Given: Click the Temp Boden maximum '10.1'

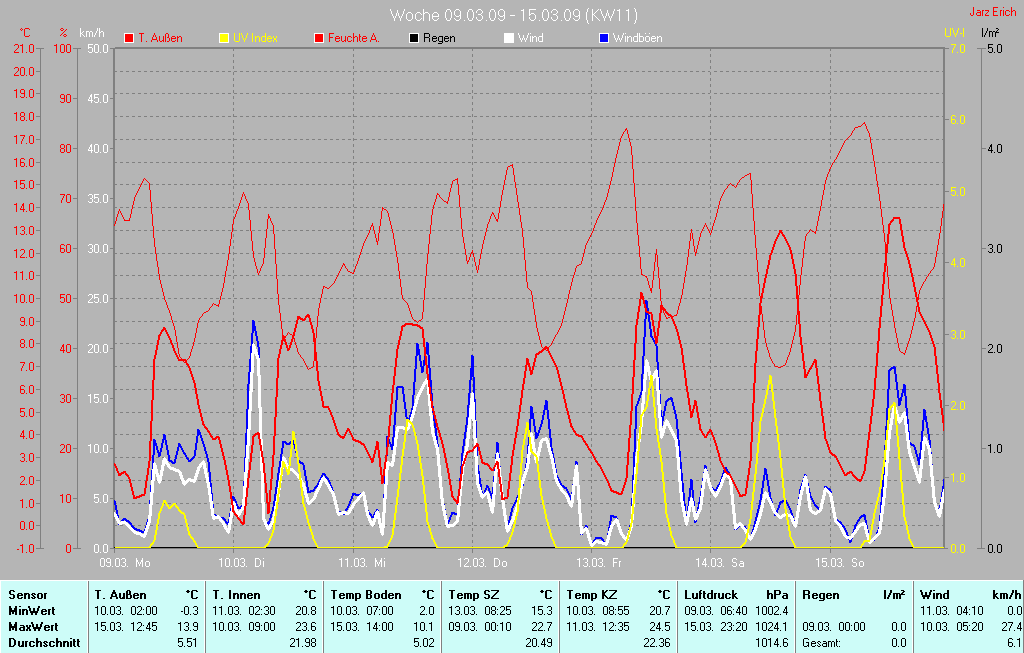Looking at the screenshot, I should point(424,626).
